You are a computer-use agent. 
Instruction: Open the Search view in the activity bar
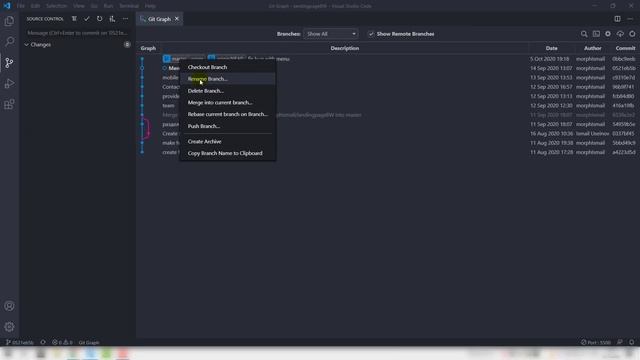(x=9, y=42)
